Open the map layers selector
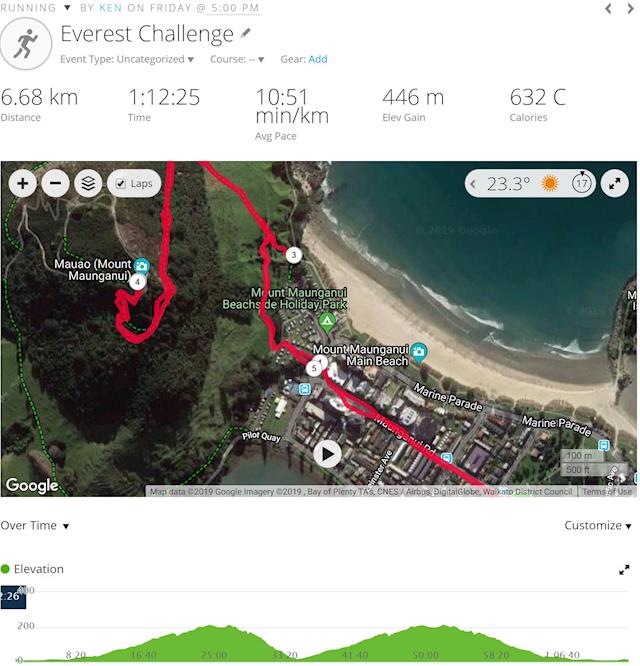 click(88, 183)
